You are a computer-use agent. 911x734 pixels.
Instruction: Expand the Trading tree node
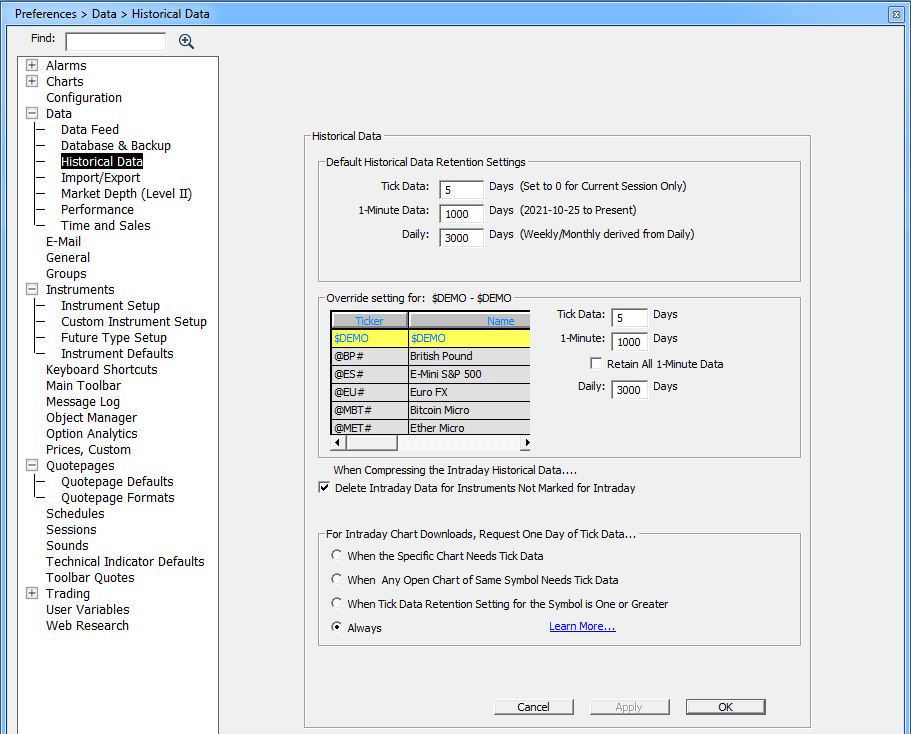point(32,594)
